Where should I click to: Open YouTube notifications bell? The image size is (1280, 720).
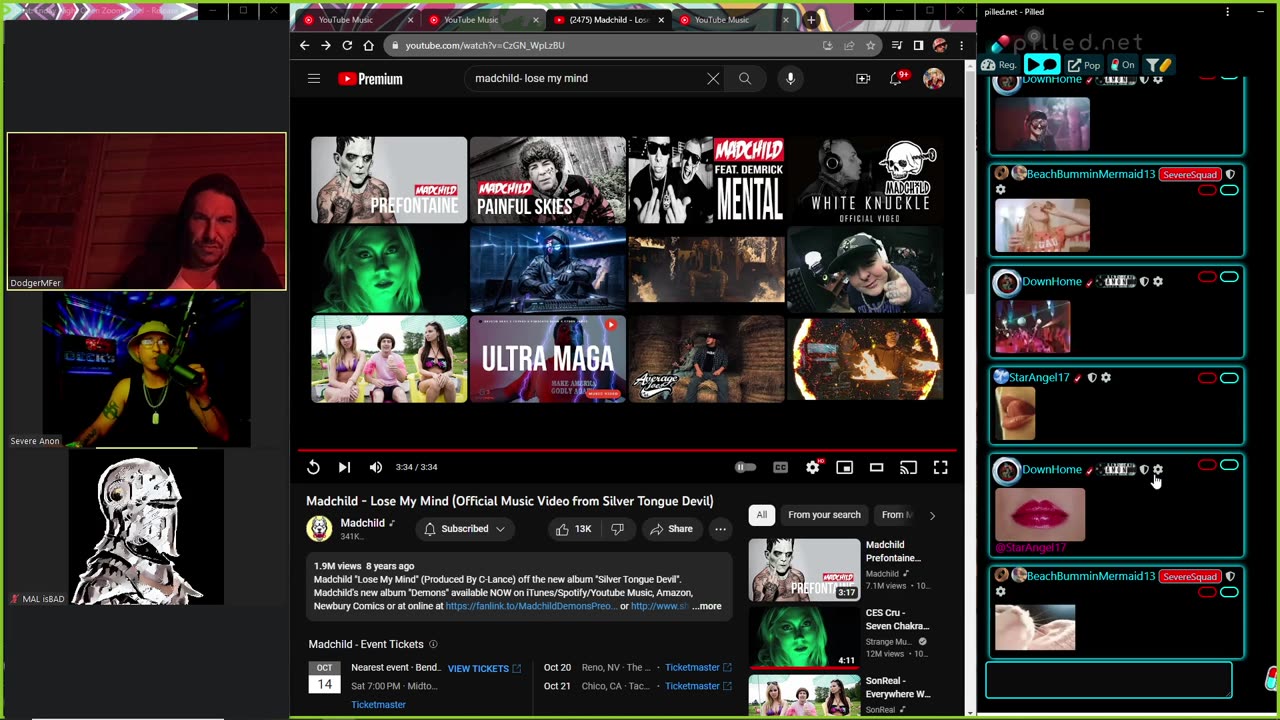(x=897, y=78)
